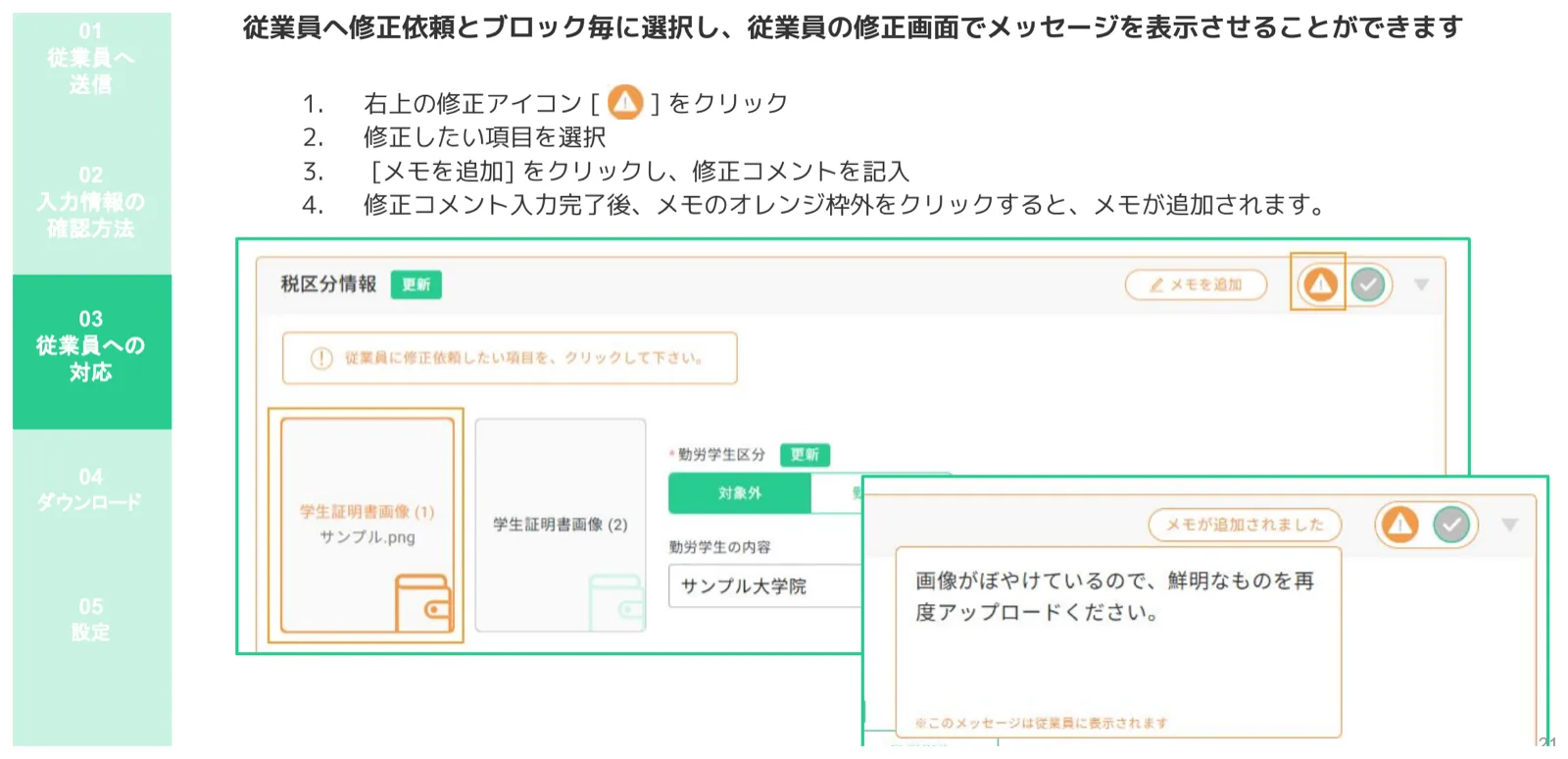Click 更新 badge next to 勤労学生区分
This screenshot has width=1568, height=759.
[x=805, y=455]
